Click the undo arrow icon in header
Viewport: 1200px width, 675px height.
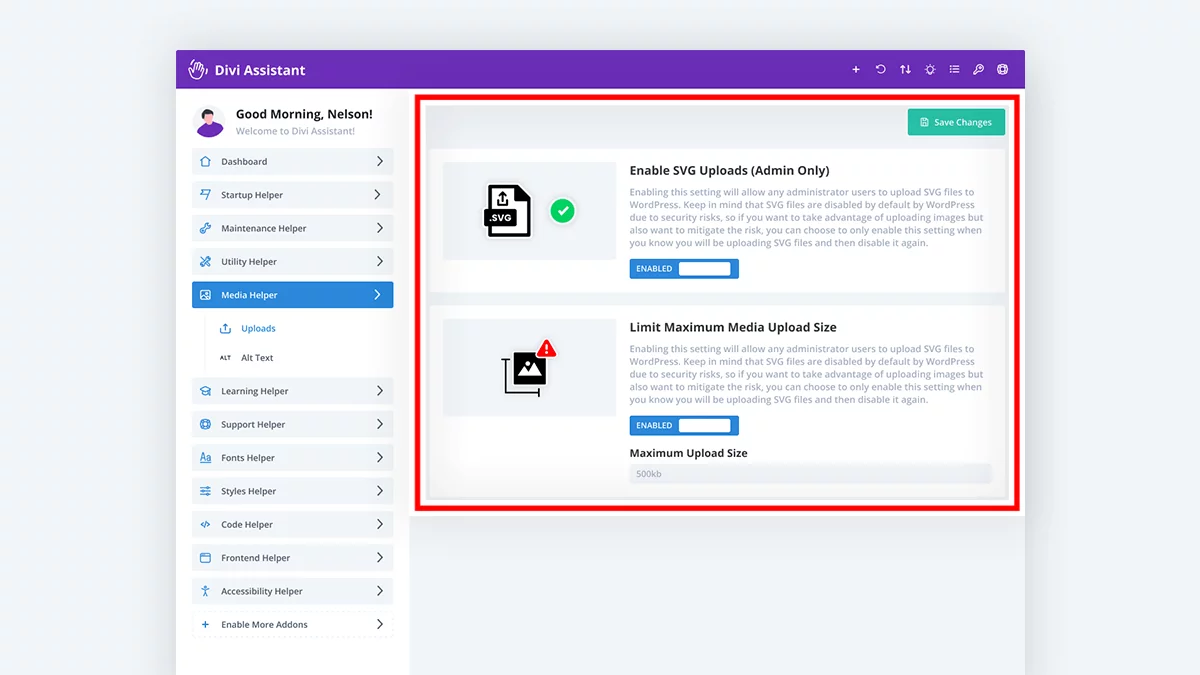pyautogui.click(x=880, y=70)
